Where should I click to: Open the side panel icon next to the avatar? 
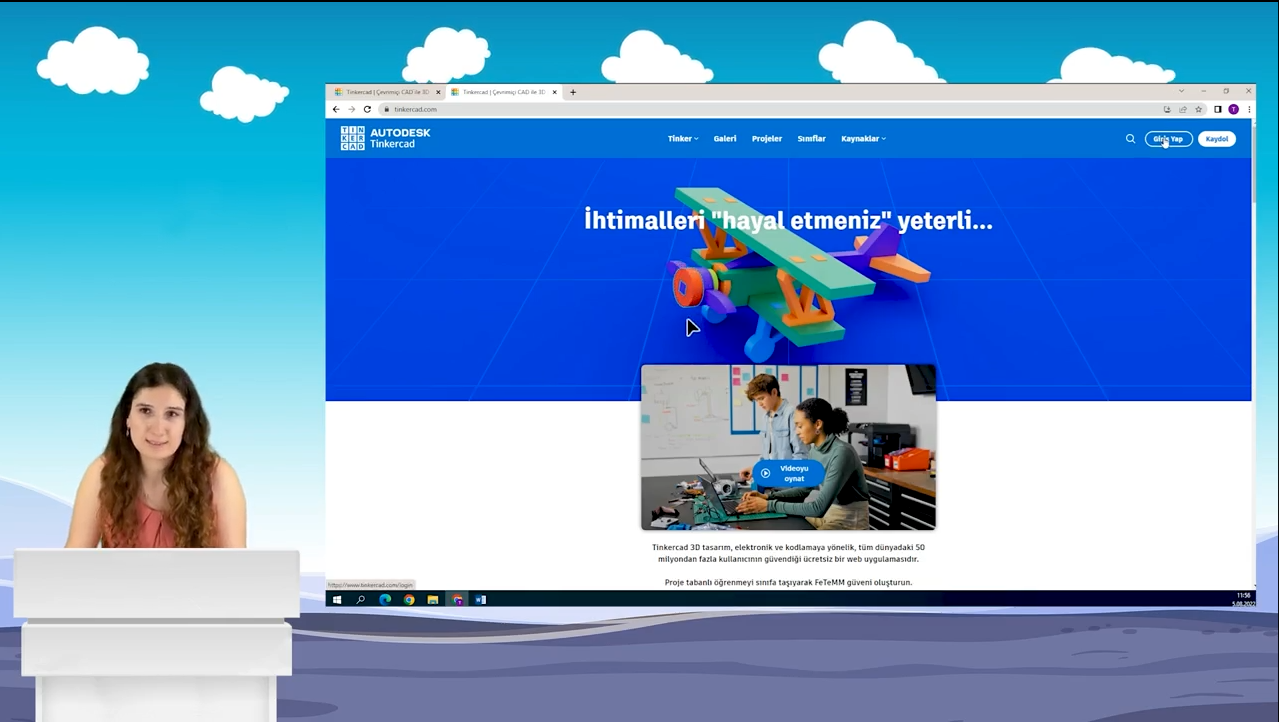[x=1217, y=109]
